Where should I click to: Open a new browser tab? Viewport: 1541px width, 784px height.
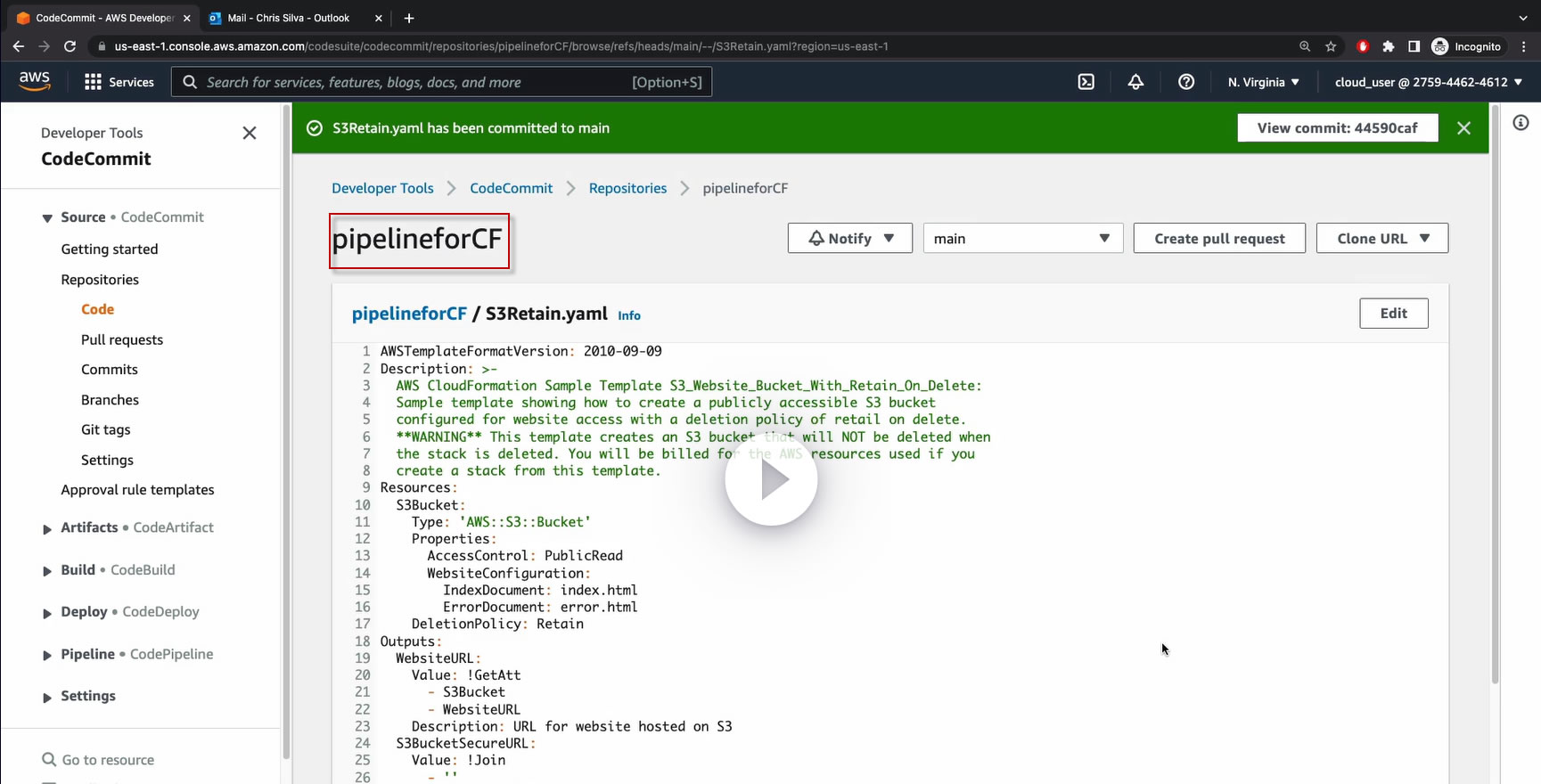click(x=409, y=18)
